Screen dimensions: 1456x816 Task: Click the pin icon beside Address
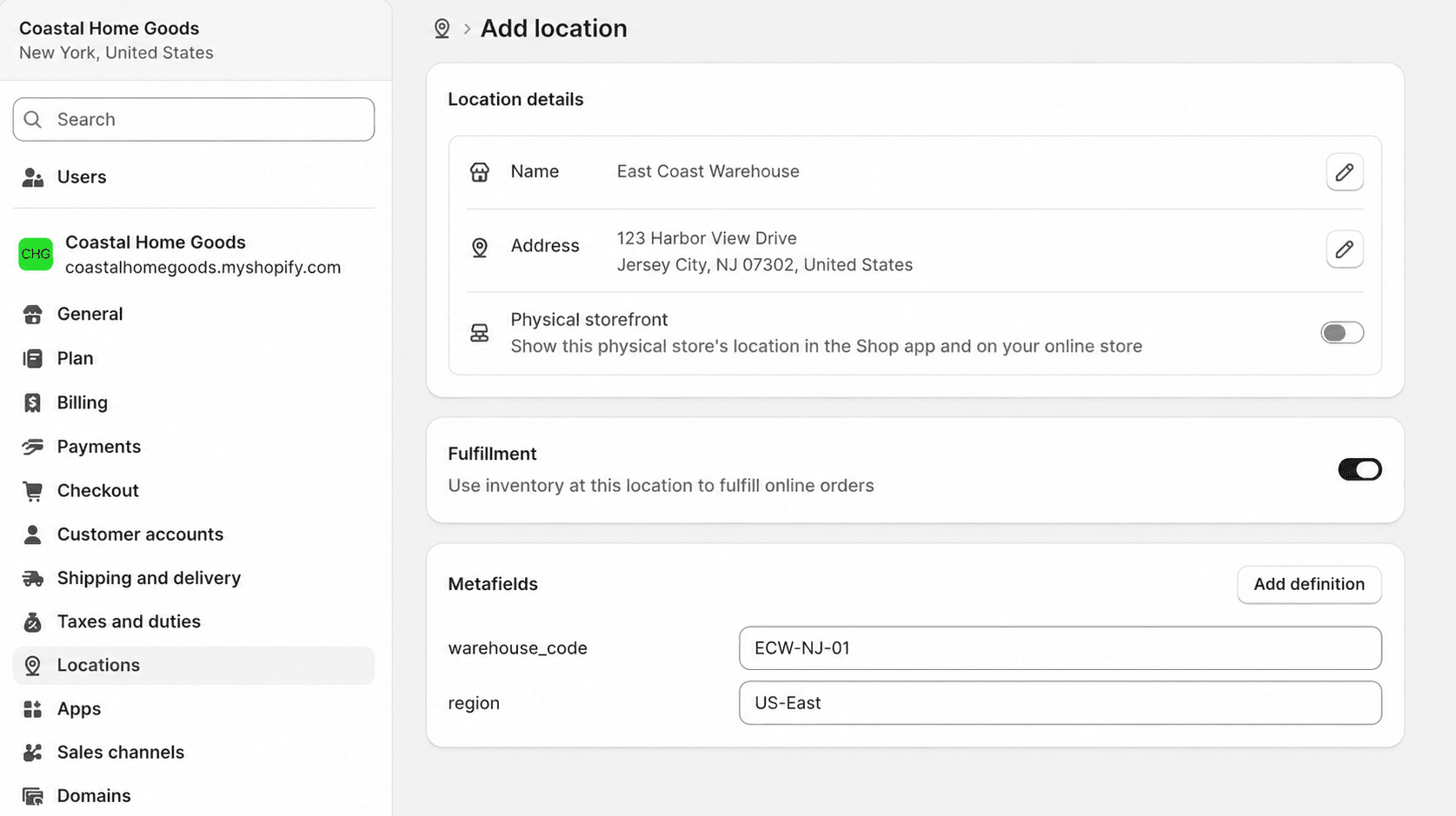[x=480, y=248]
